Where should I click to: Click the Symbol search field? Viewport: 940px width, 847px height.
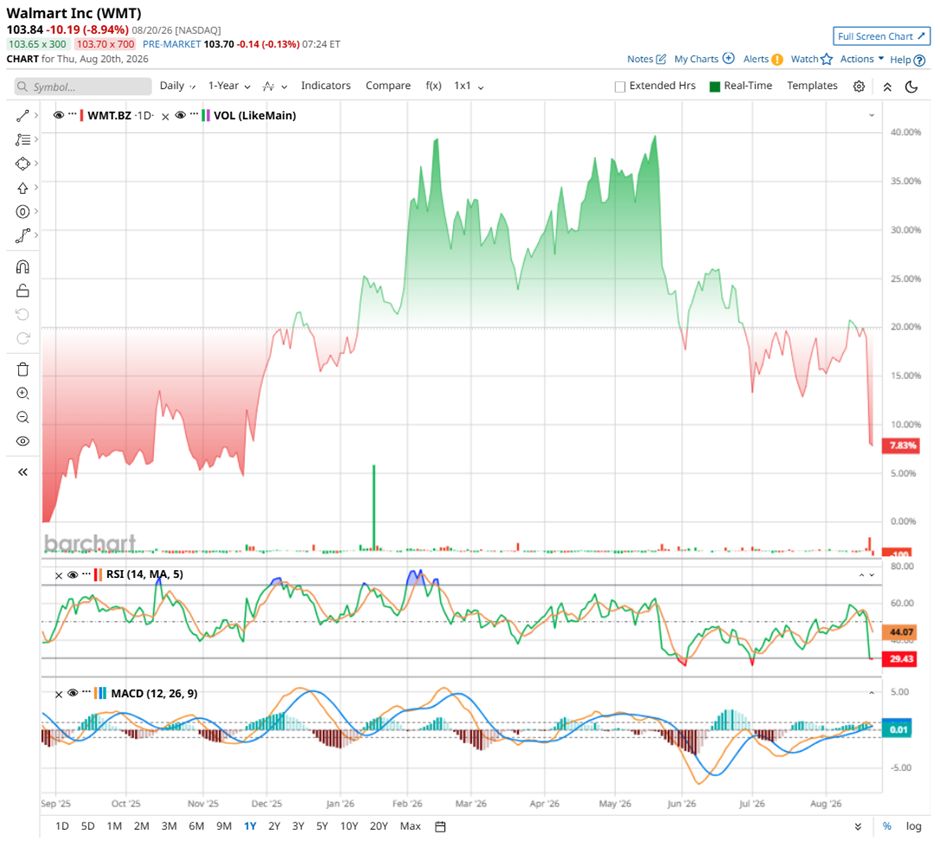83,86
